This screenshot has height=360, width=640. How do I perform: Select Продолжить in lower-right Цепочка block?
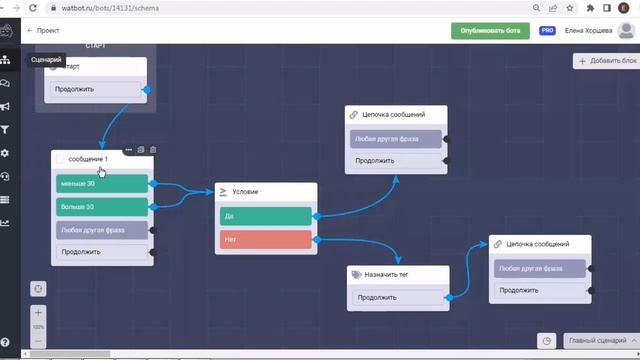[x=540, y=291]
